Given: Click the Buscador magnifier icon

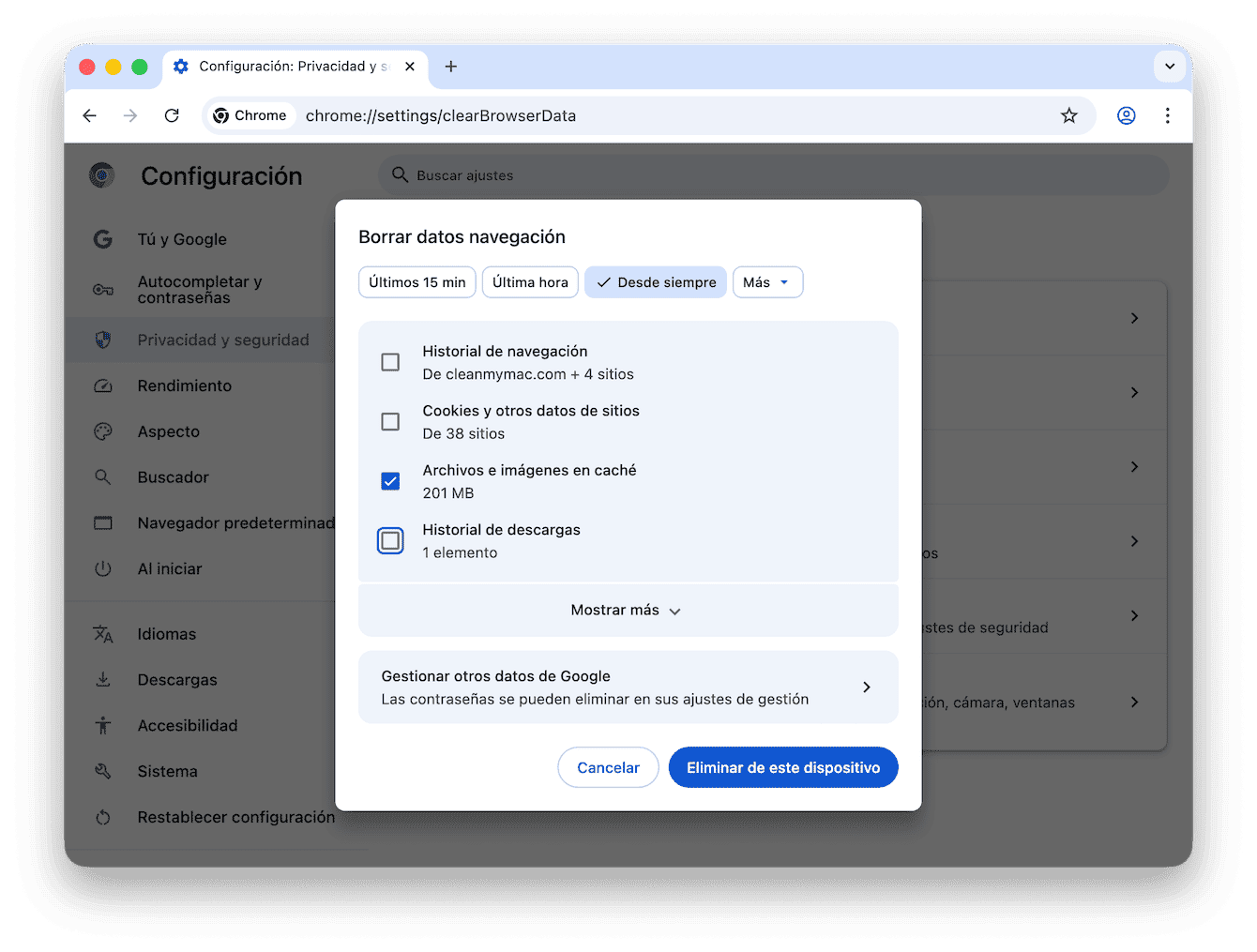Looking at the screenshot, I should [x=103, y=476].
